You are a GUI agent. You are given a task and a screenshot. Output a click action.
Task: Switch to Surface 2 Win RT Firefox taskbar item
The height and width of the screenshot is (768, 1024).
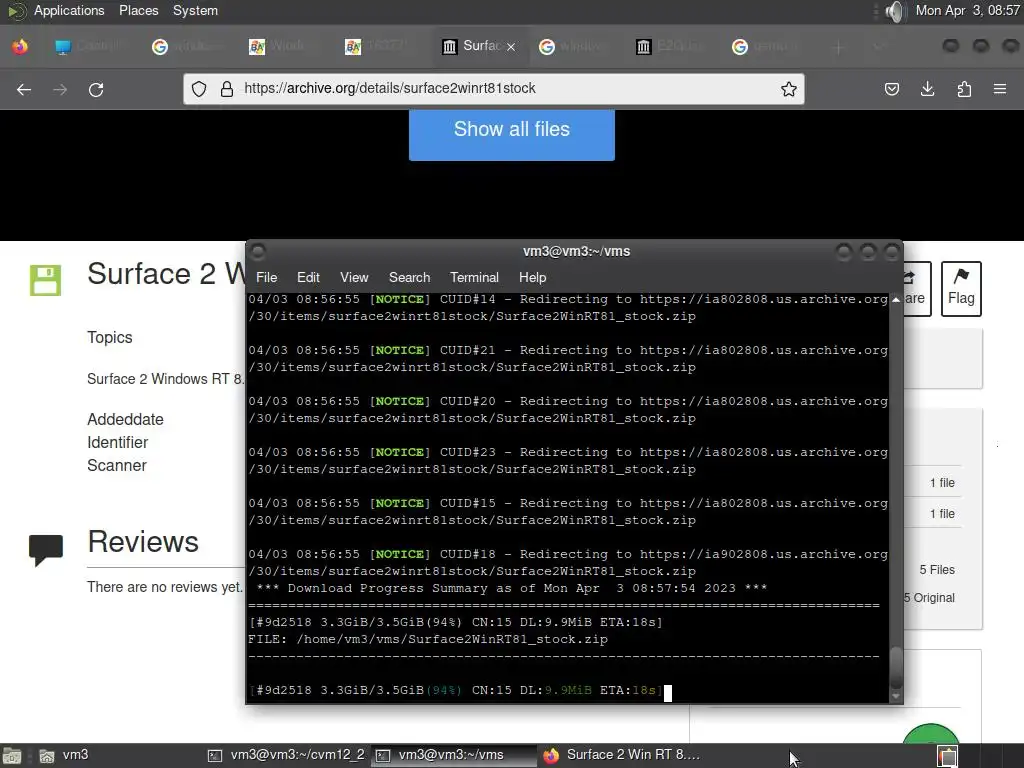[622, 755]
